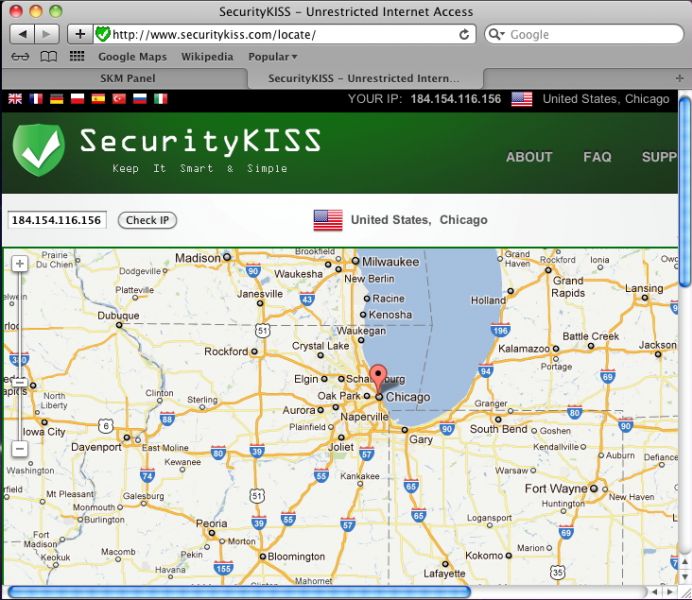This screenshot has width=692, height=600.
Task: Open the Reading List glasses icon
Action: [20, 56]
